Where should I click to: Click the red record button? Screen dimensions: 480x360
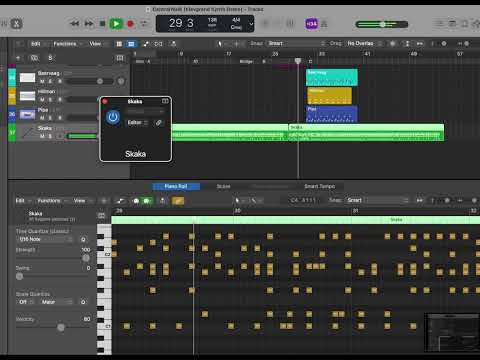[131, 24]
